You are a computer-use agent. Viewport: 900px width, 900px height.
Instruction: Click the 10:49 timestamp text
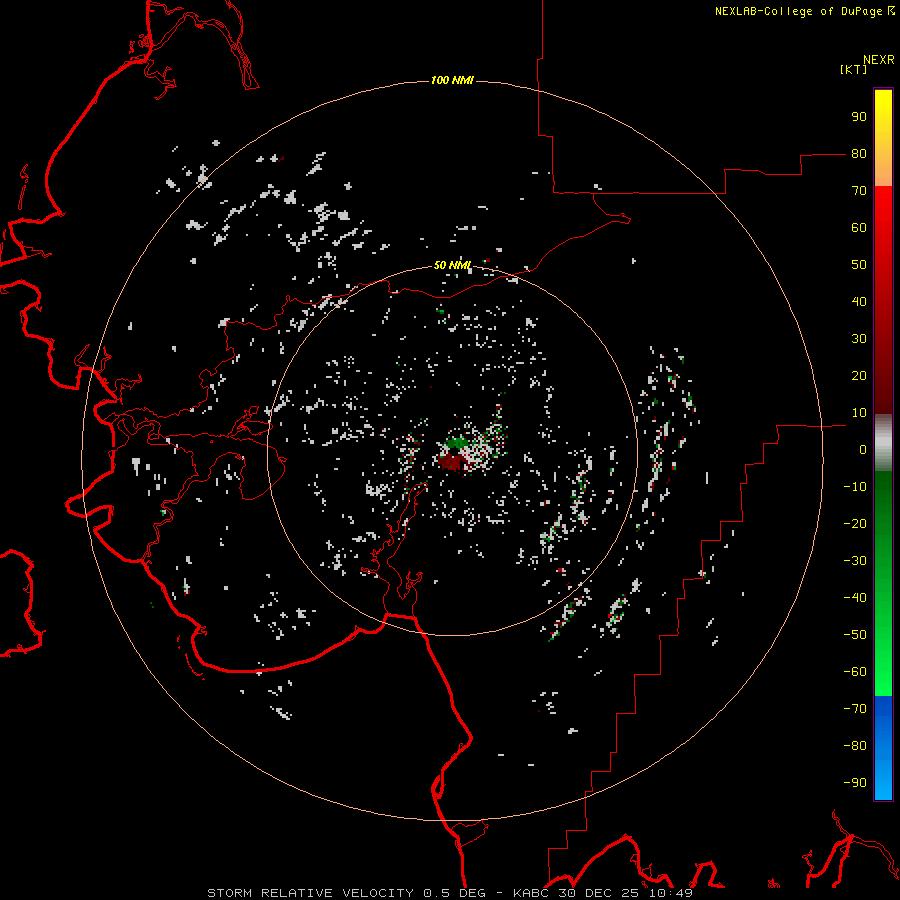click(x=671, y=893)
